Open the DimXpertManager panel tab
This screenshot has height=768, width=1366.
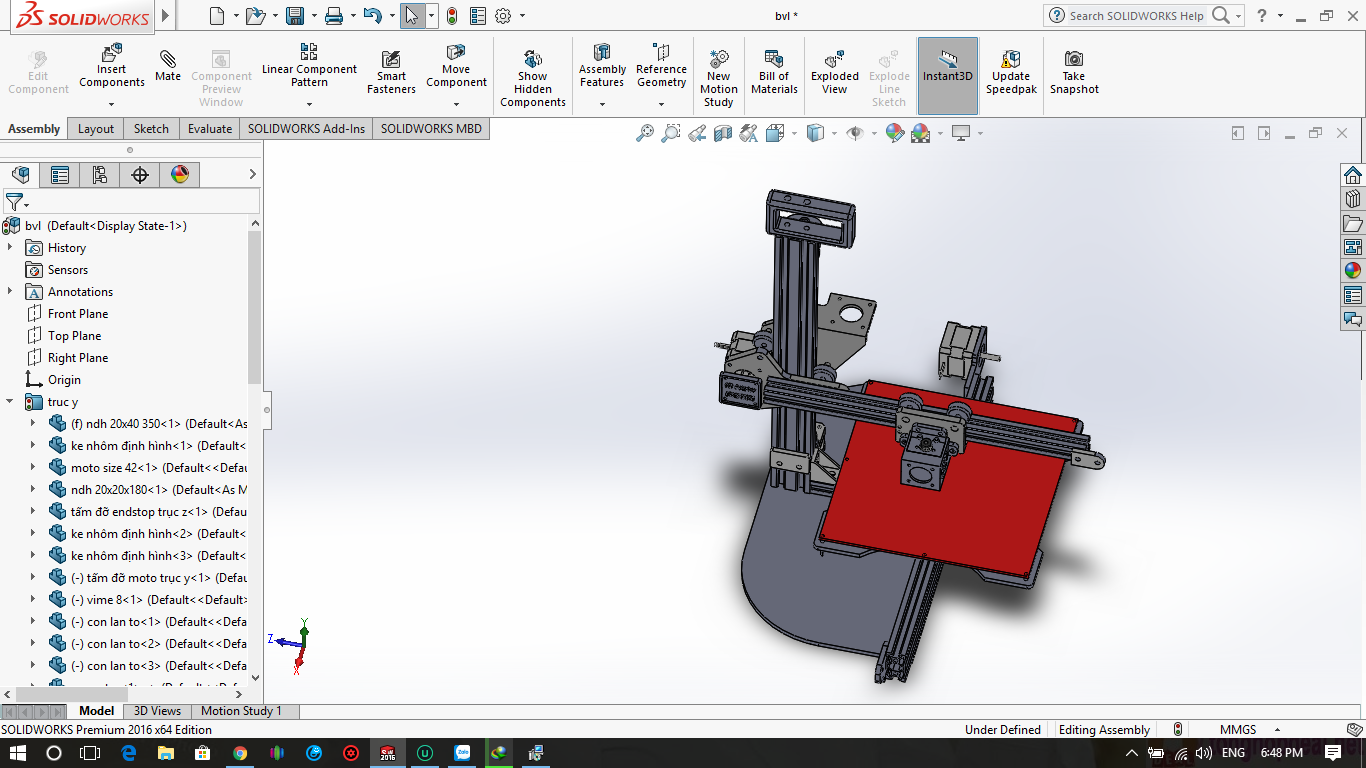(x=140, y=175)
